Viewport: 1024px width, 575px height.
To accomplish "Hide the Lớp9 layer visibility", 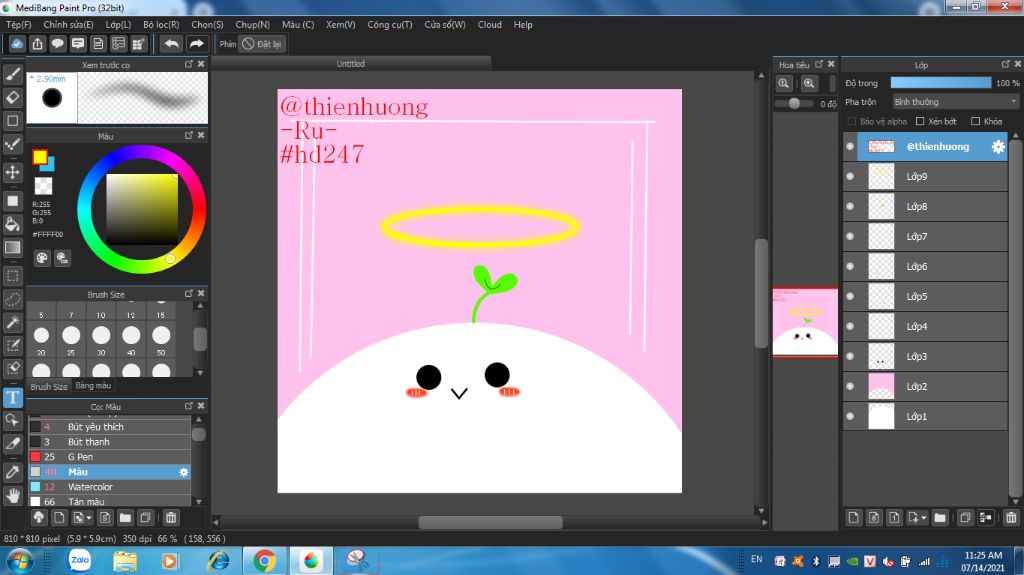I will coord(850,177).
